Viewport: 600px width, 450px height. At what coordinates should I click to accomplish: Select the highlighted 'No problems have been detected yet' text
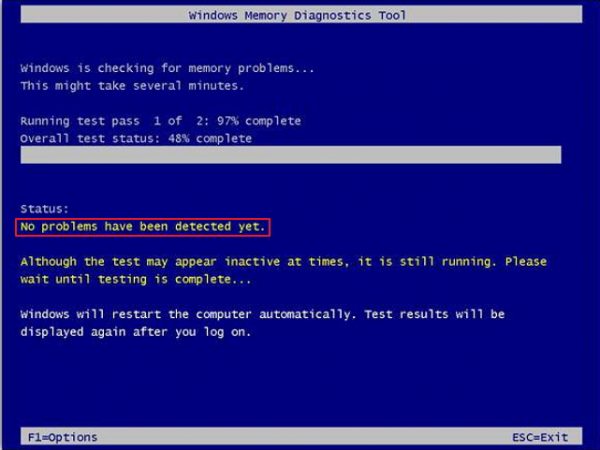pyautogui.click(x=143, y=227)
